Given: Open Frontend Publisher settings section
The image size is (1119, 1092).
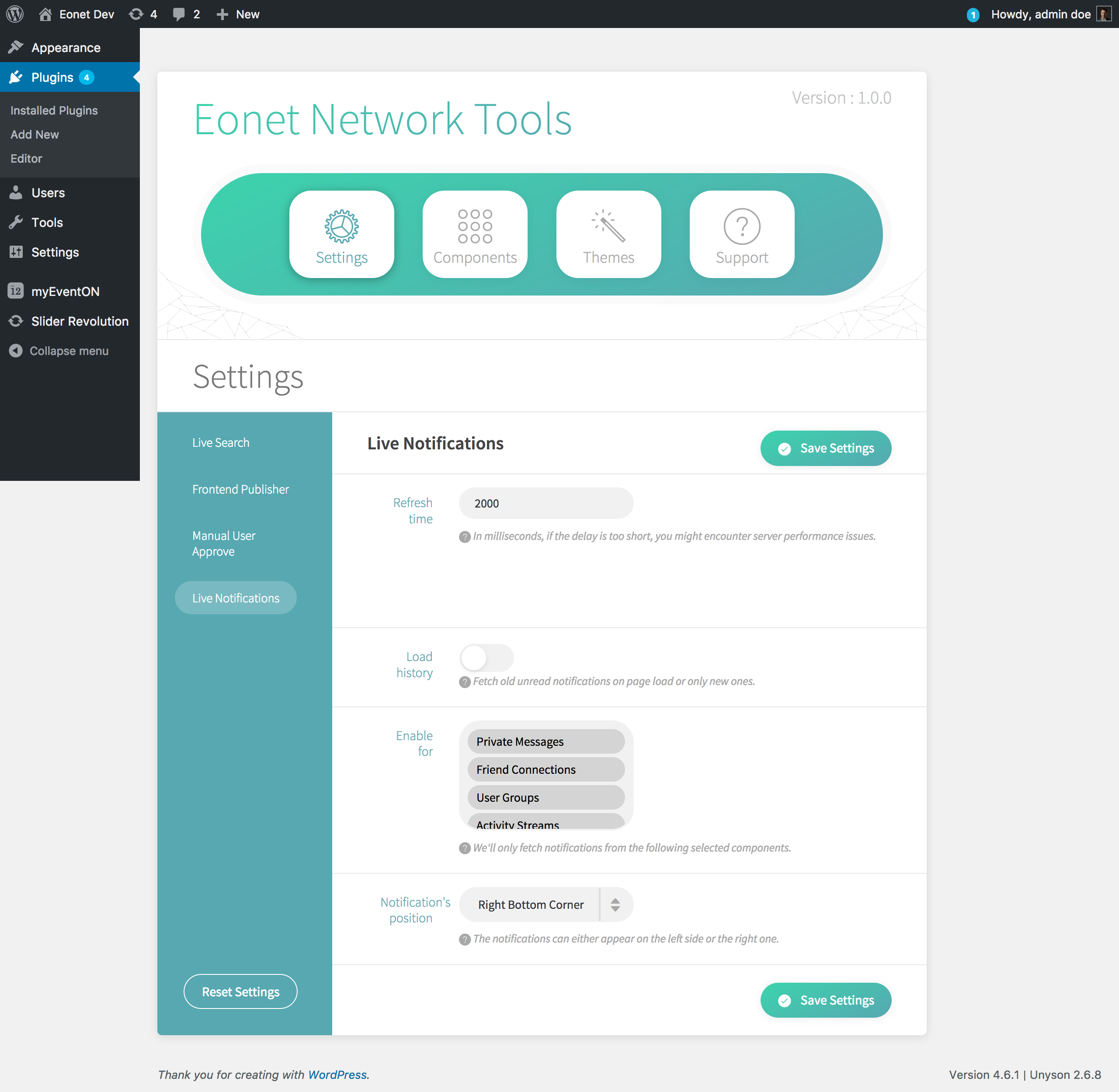Looking at the screenshot, I should pyautogui.click(x=240, y=489).
